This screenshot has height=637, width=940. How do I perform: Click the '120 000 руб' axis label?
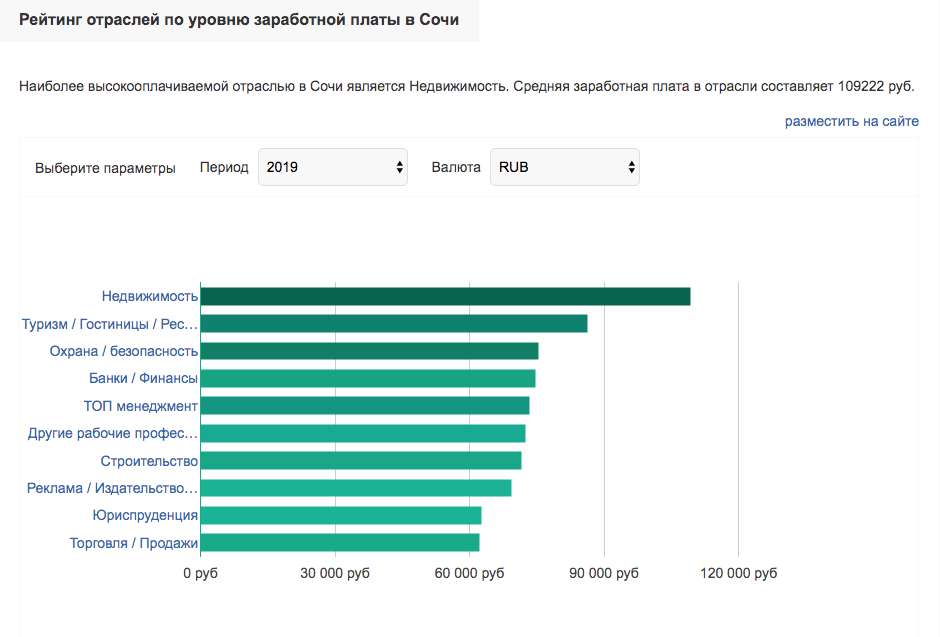point(739,573)
